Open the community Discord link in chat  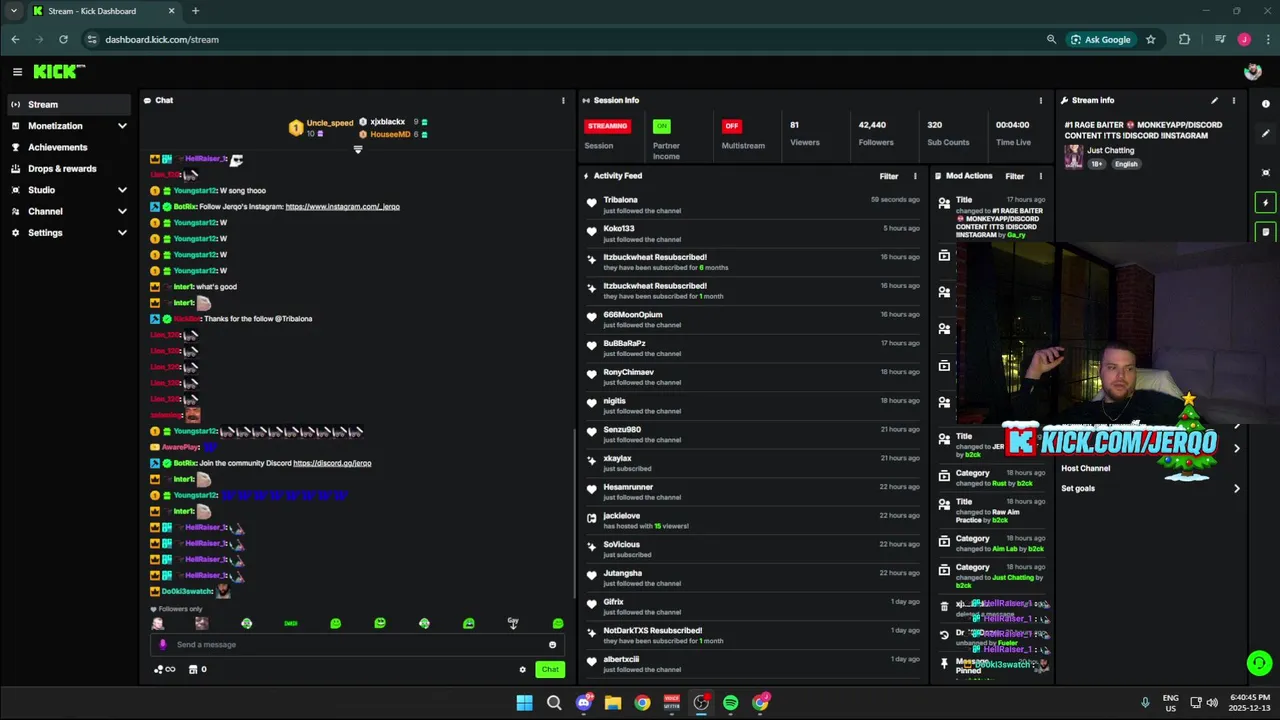point(332,463)
